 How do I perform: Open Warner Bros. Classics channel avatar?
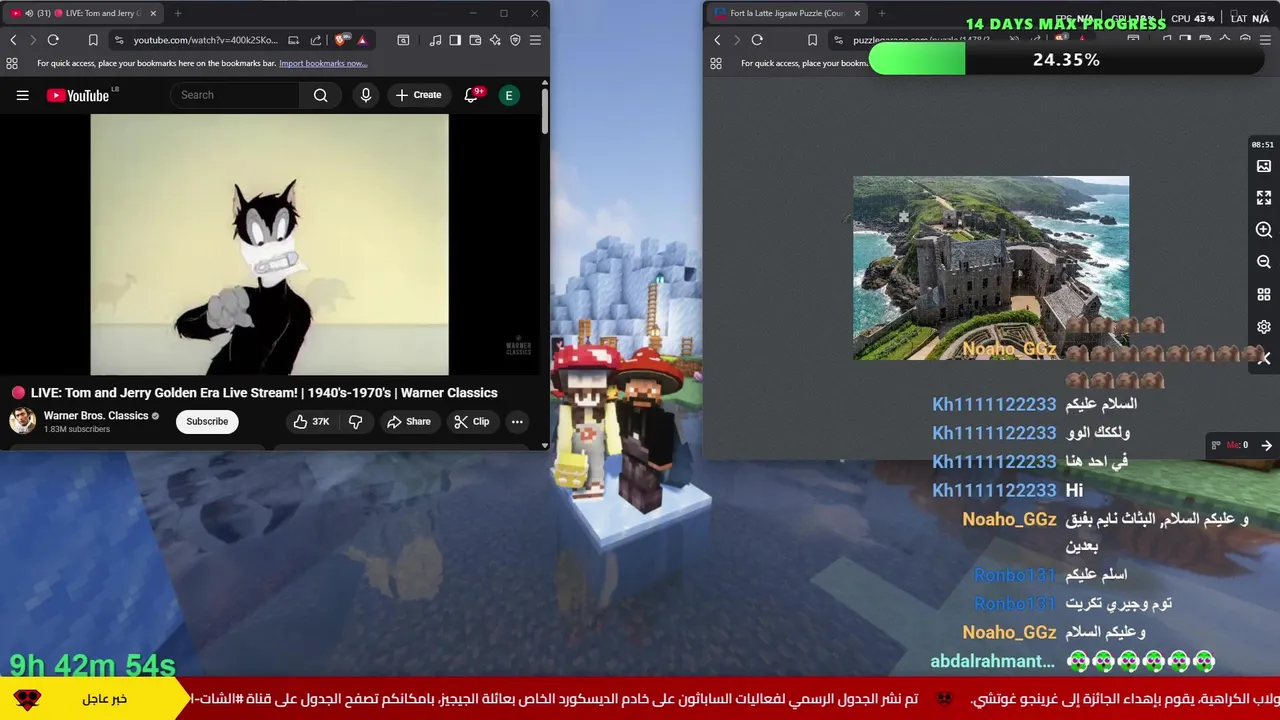[x=22, y=420]
